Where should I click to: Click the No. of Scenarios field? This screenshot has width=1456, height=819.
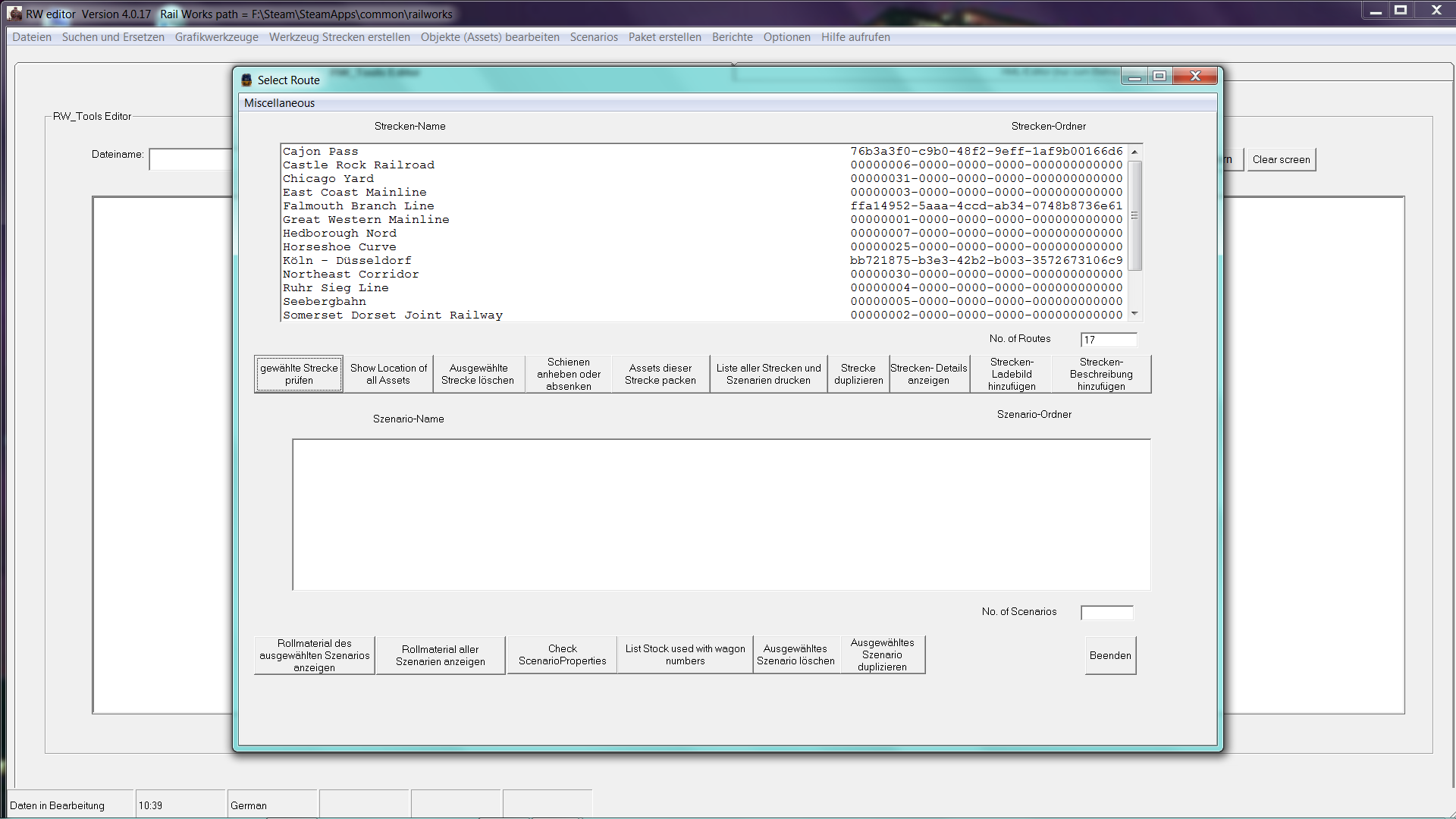pyautogui.click(x=1106, y=613)
